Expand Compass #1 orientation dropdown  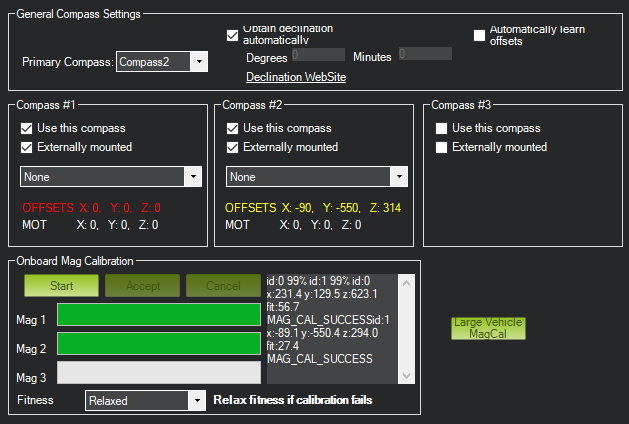(111, 177)
